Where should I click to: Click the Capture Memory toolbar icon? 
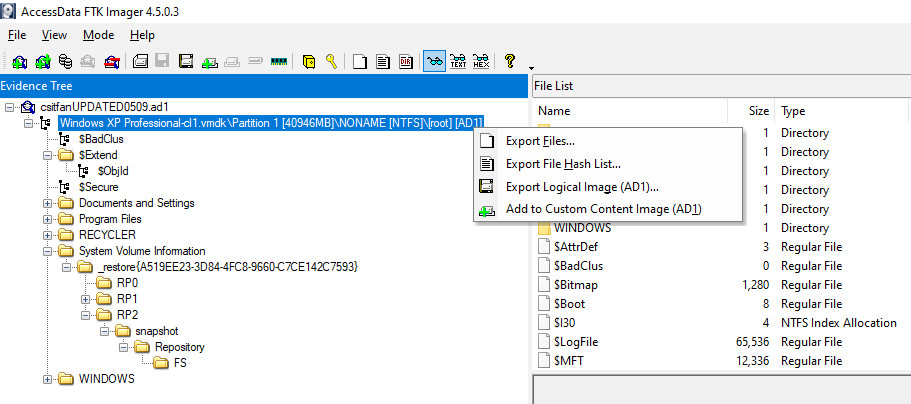279,61
